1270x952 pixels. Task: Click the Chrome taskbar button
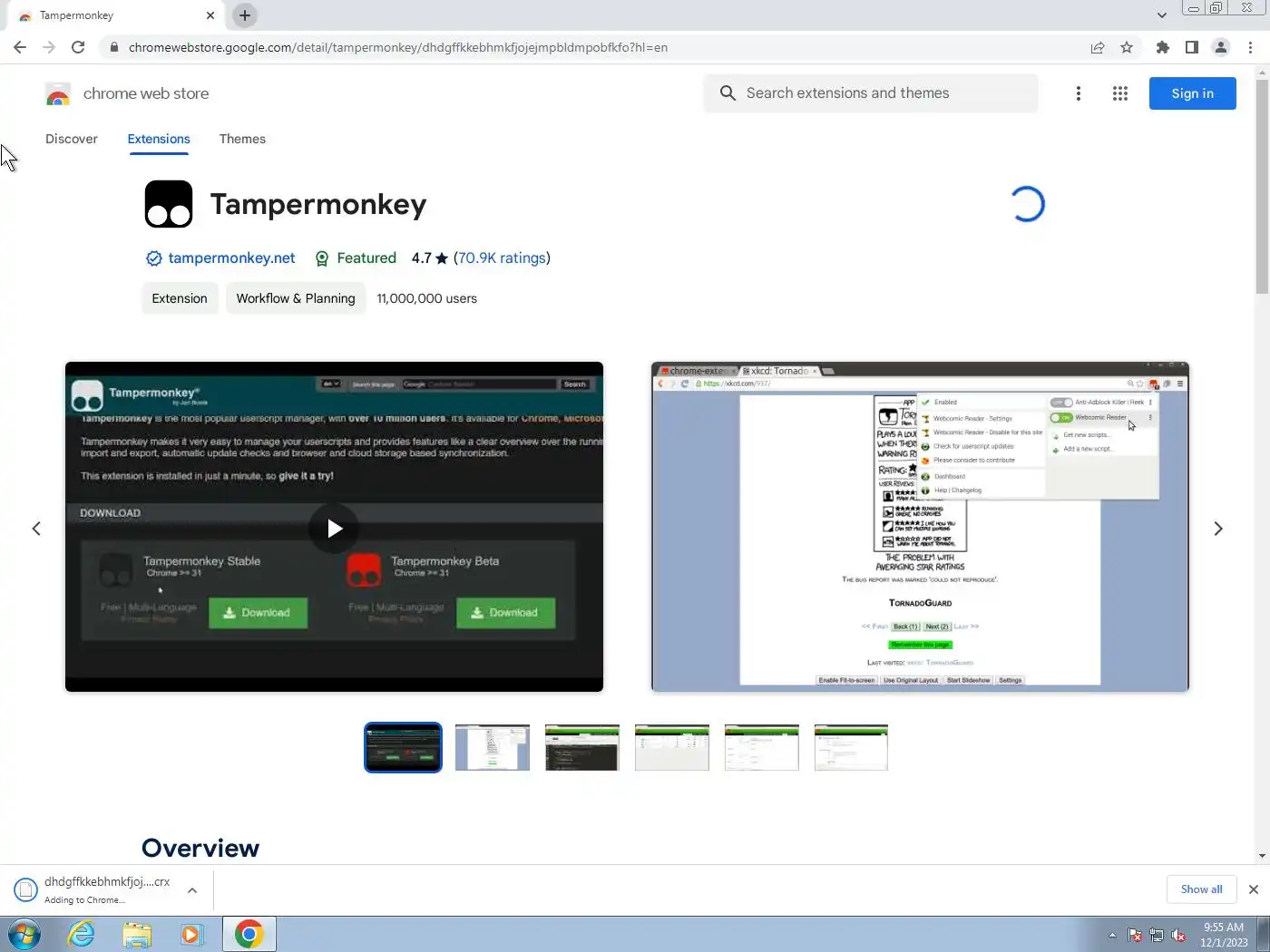(x=249, y=934)
